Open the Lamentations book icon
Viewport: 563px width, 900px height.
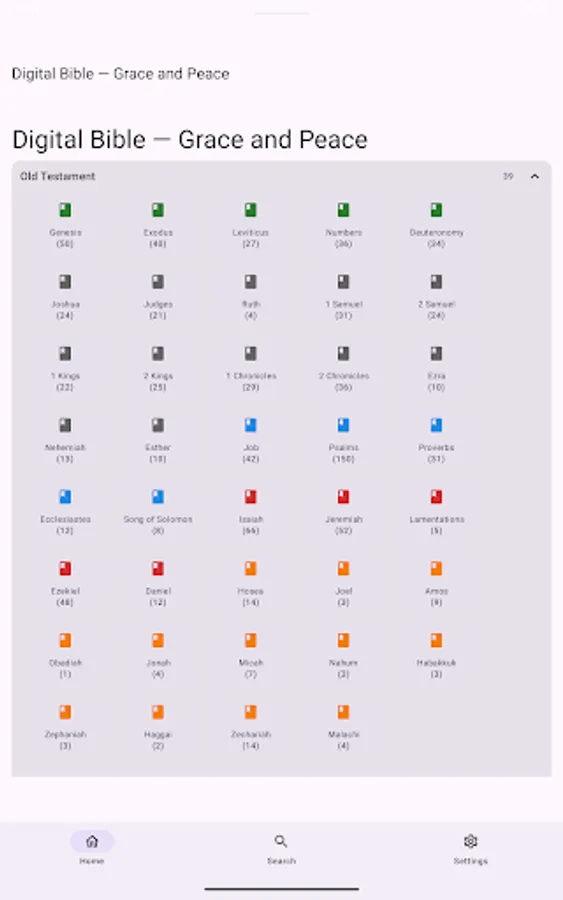(x=436, y=497)
